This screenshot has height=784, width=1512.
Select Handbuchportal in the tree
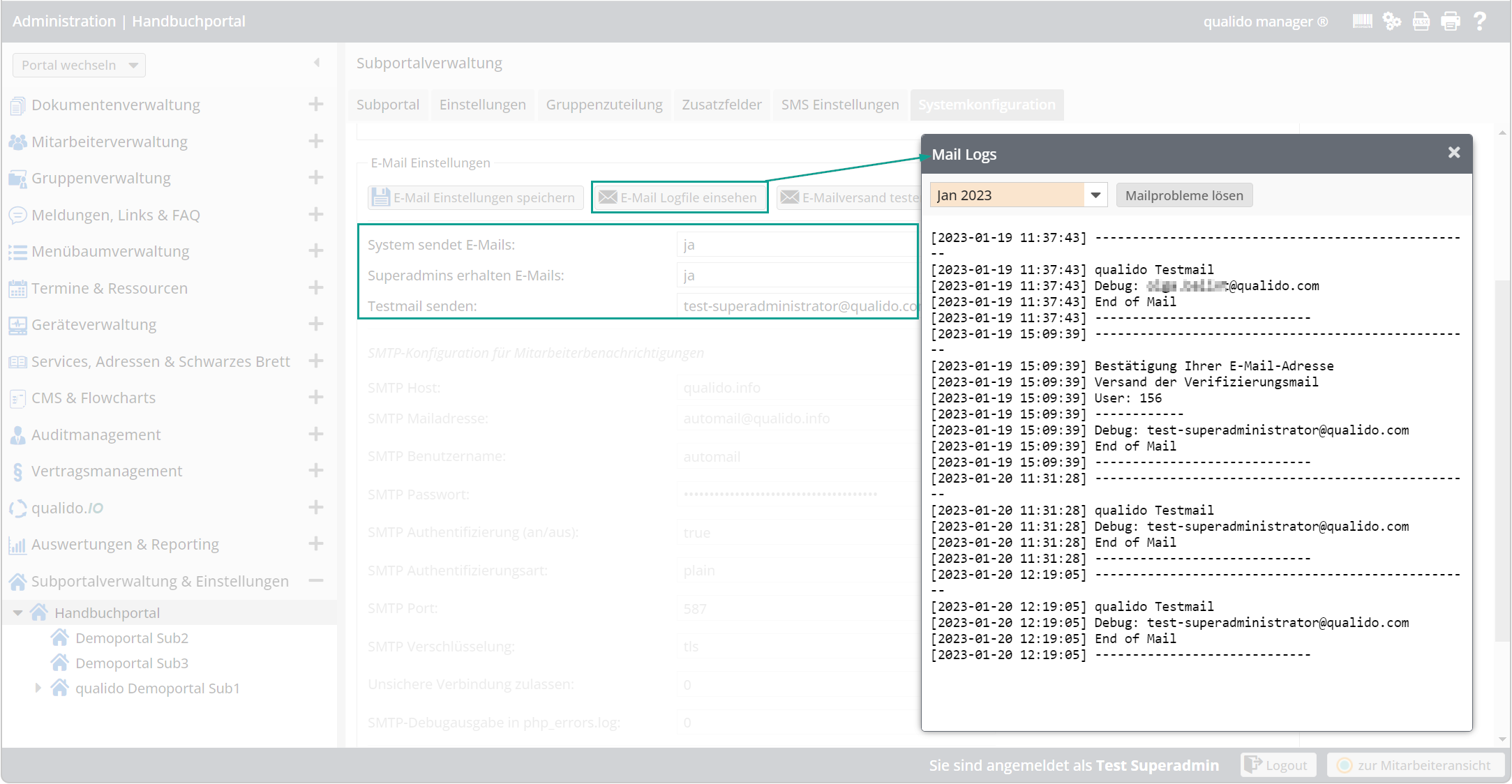(x=107, y=613)
